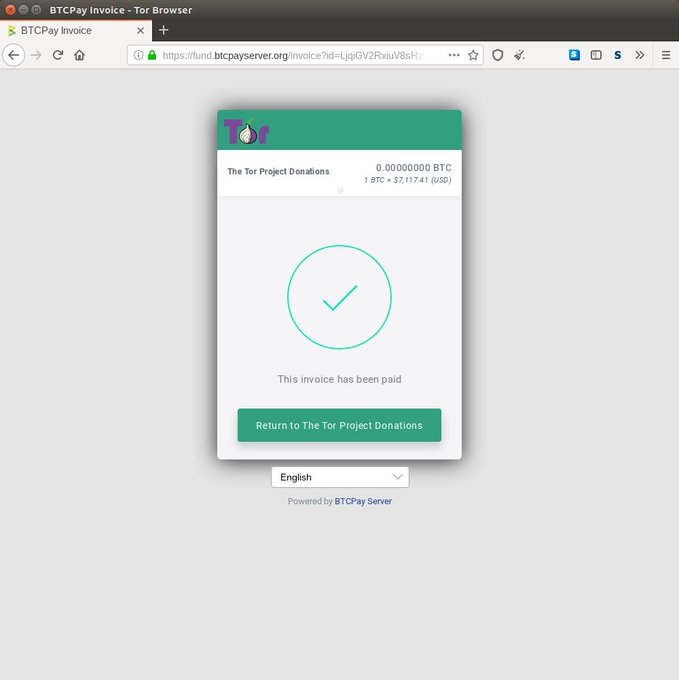Open a new browser tab

pyautogui.click(x=163, y=30)
